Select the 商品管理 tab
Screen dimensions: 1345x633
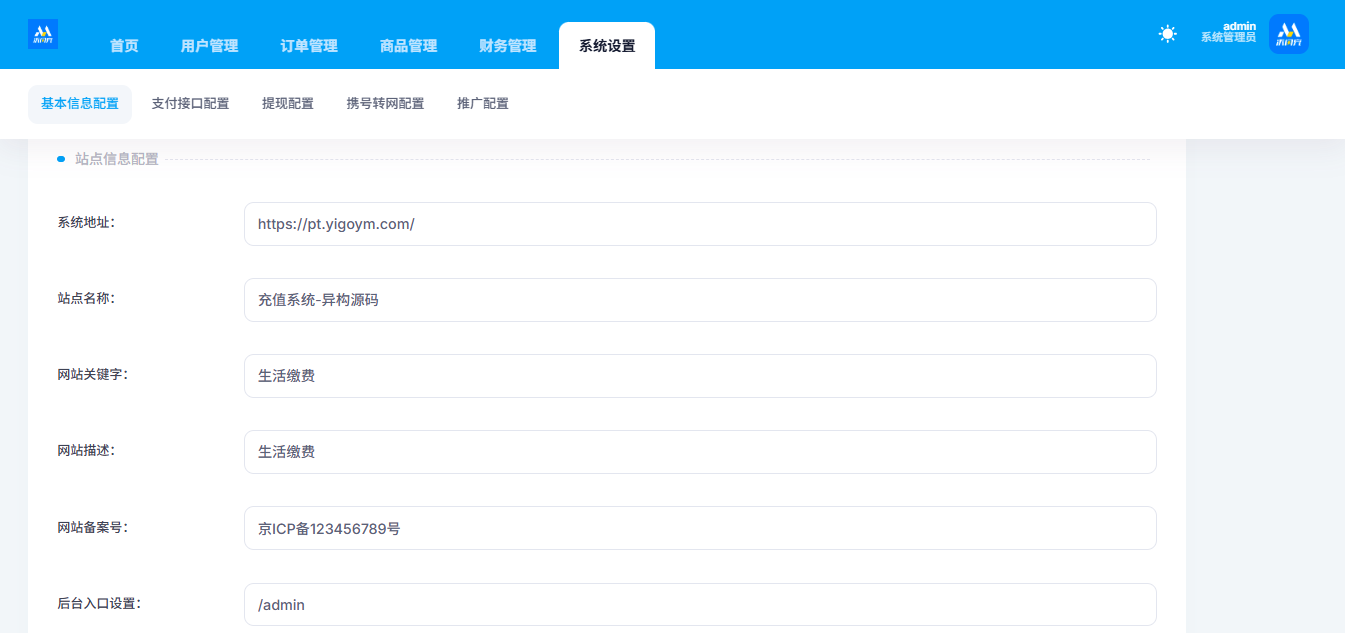pos(408,46)
